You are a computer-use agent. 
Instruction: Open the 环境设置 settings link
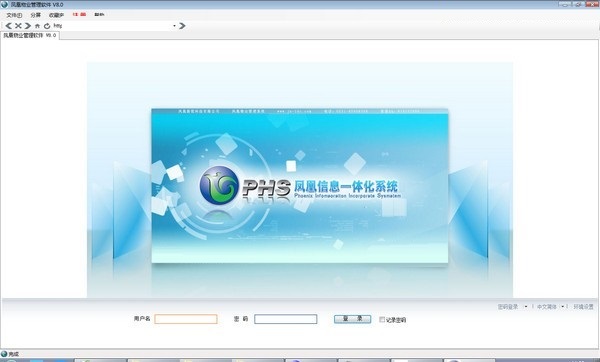tap(583, 307)
